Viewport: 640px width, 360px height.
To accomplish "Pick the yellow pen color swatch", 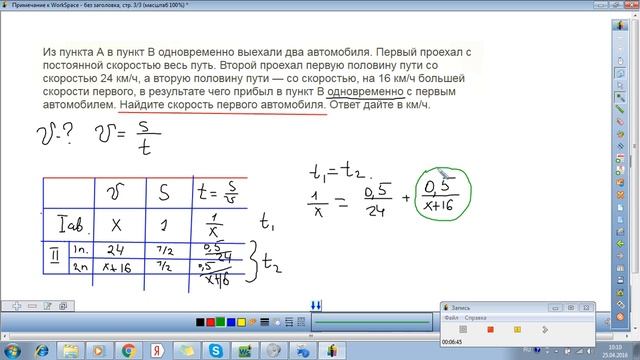I will click(x=241, y=322).
